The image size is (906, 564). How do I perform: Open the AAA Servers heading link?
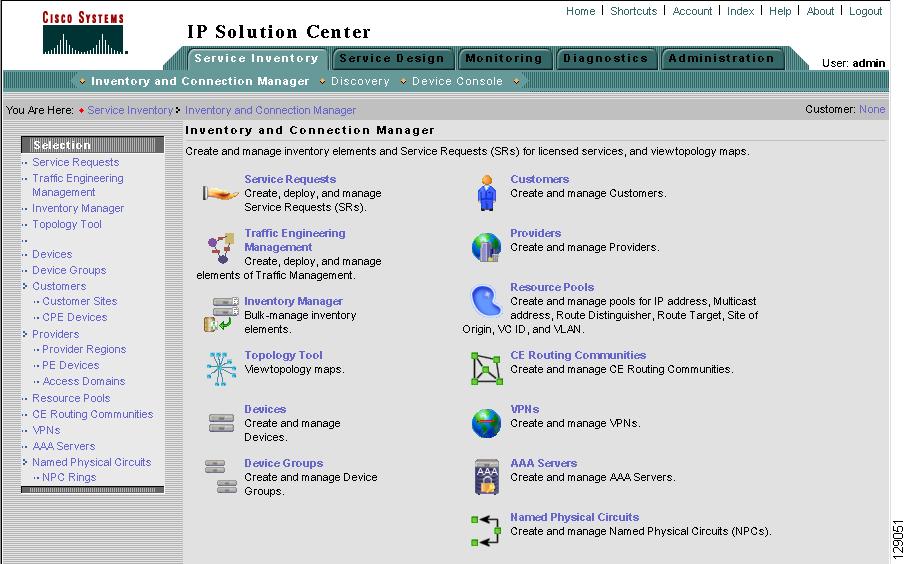click(543, 463)
